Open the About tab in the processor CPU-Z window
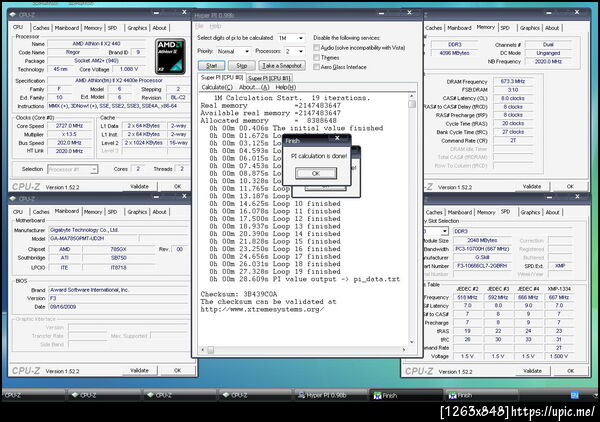The width and height of the screenshot is (600, 422). tap(160, 28)
